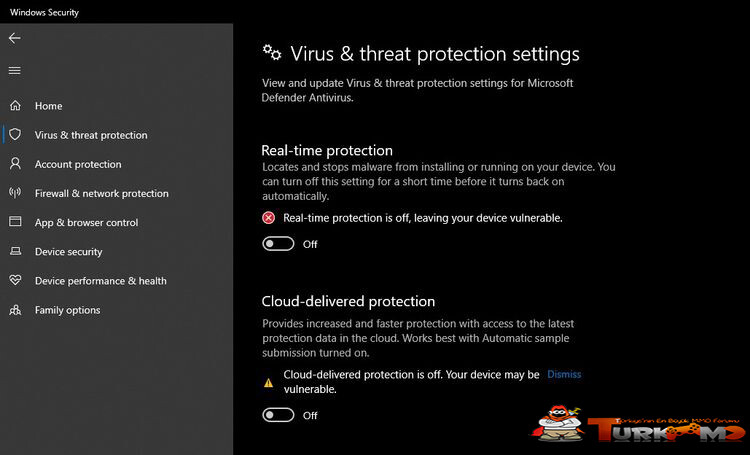Click the Firewall network antenna icon
The height and width of the screenshot is (455, 750).
coord(15,193)
